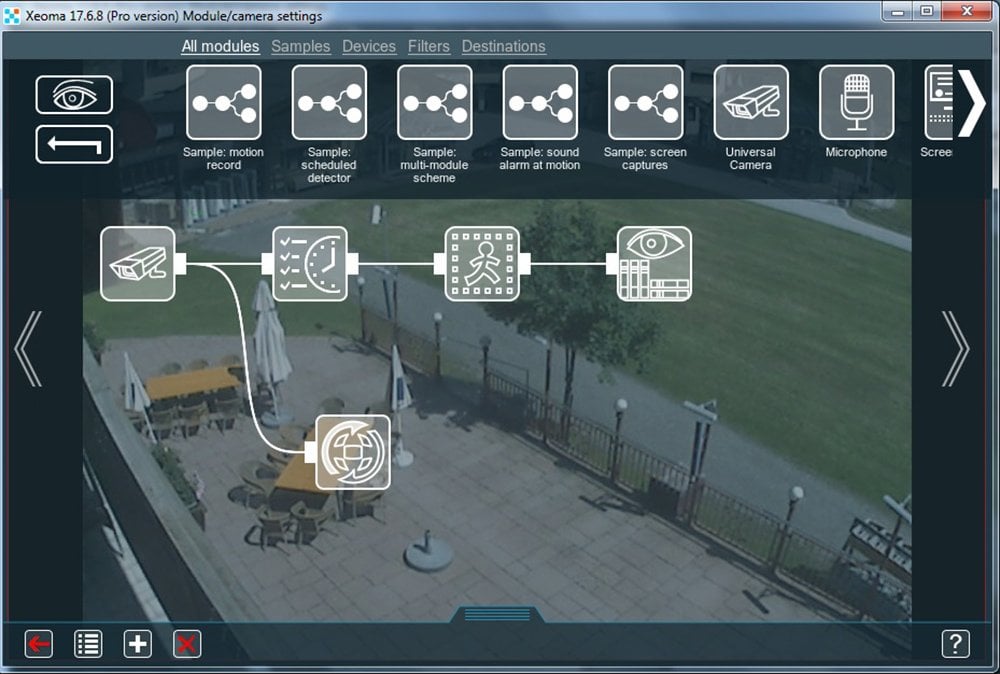Click the "Universal Camera" label text
Image resolution: width=1000 pixels, height=674 pixels.
751,159
